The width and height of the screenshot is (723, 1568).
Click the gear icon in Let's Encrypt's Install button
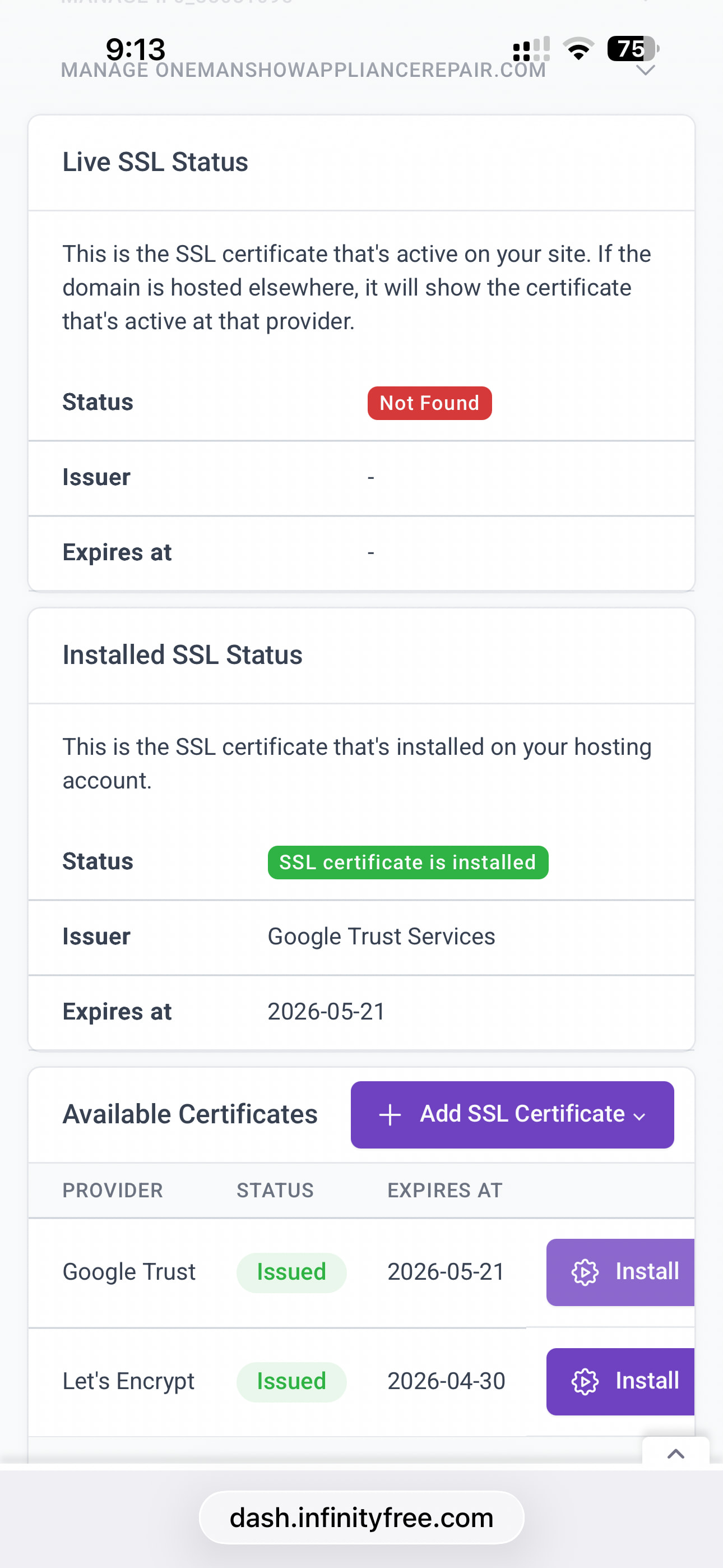585,1381
